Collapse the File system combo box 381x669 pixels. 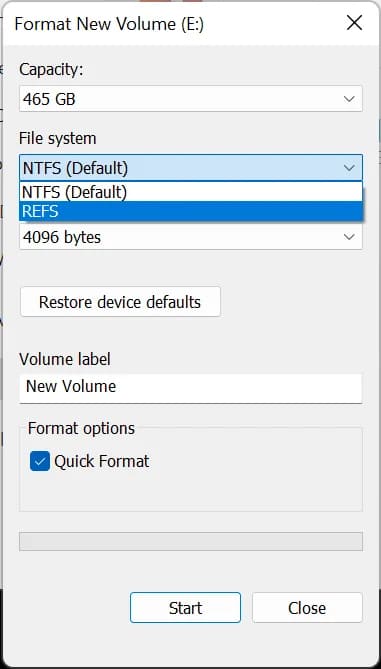191,168
